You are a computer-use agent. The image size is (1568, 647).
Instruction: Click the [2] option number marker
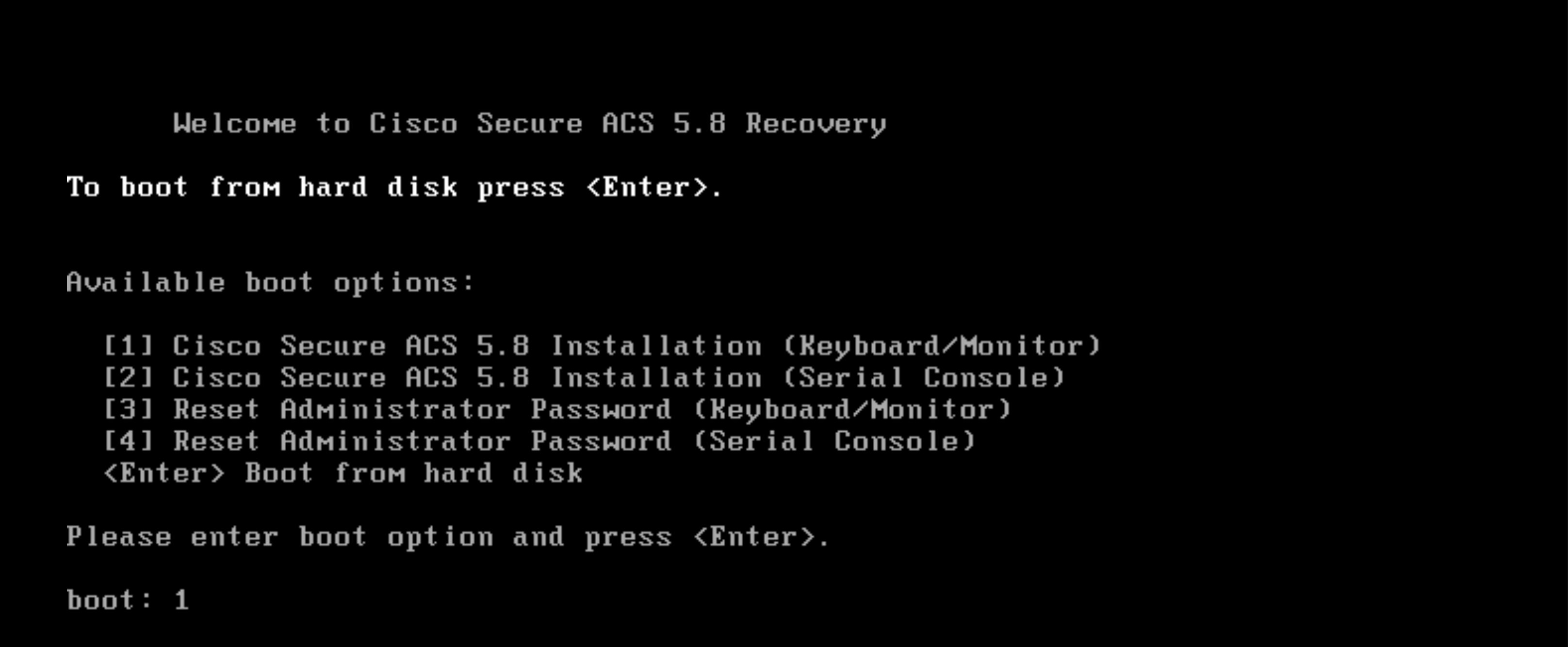point(129,377)
